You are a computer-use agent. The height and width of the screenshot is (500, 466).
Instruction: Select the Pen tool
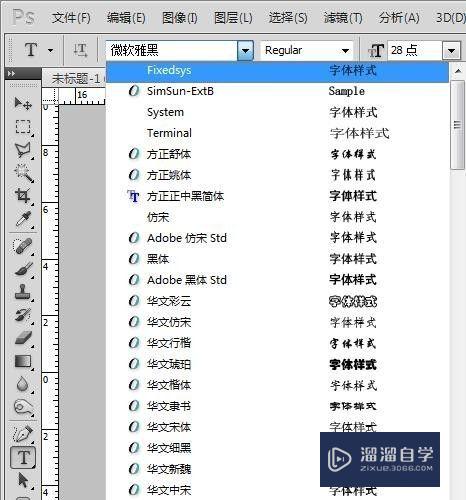point(23,434)
